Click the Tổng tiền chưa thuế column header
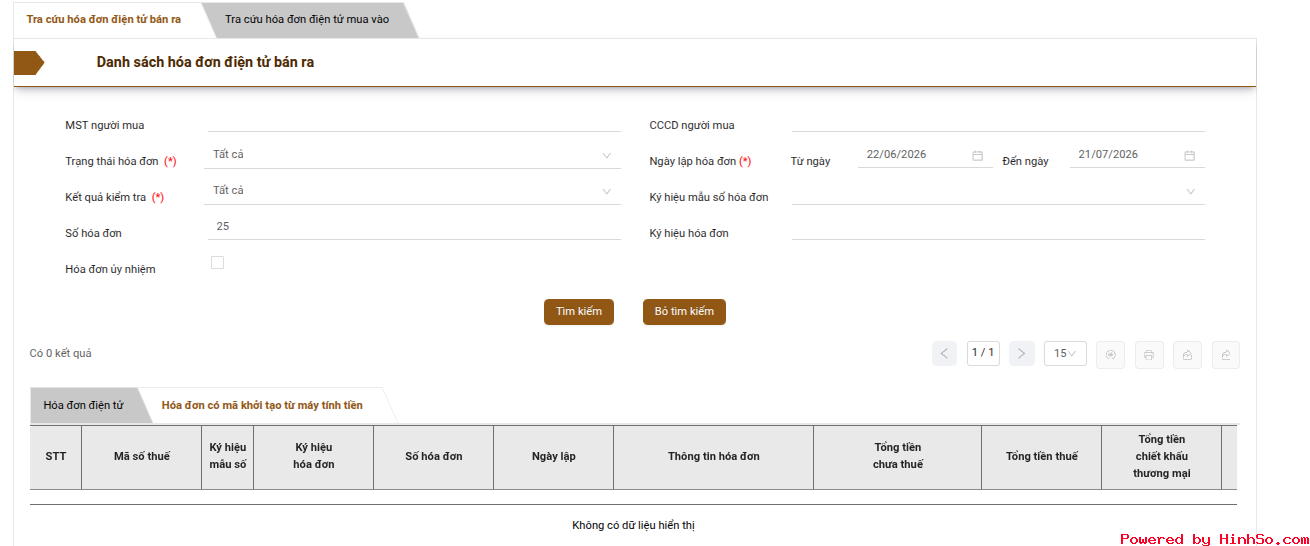Image resolution: width=1310 pixels, height=546 pixels. click(898, 457)
